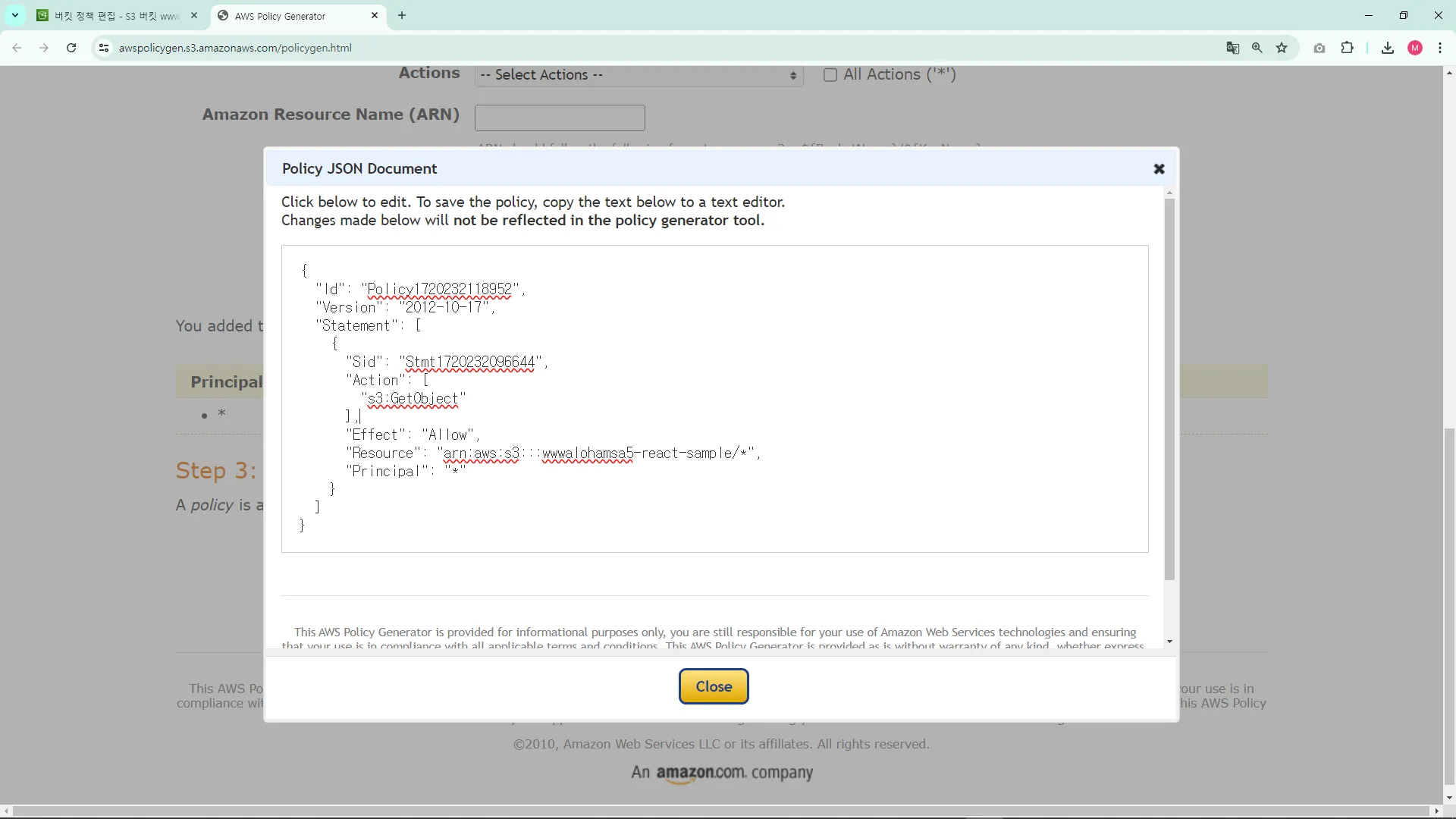Click the translate page icon in address bar
This screenshot has width=1456, height=819.
1233,48
